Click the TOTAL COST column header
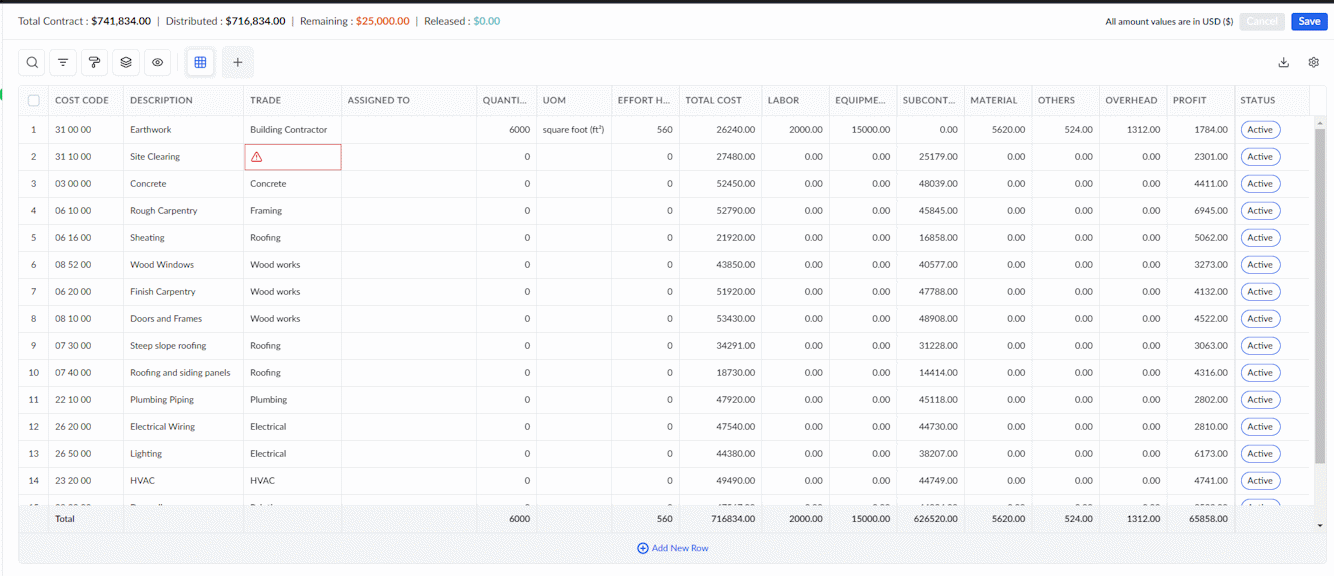 713,100
